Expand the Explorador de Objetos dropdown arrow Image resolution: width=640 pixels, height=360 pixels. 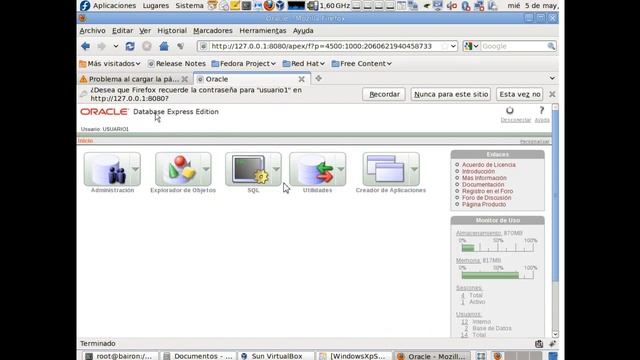206,169
